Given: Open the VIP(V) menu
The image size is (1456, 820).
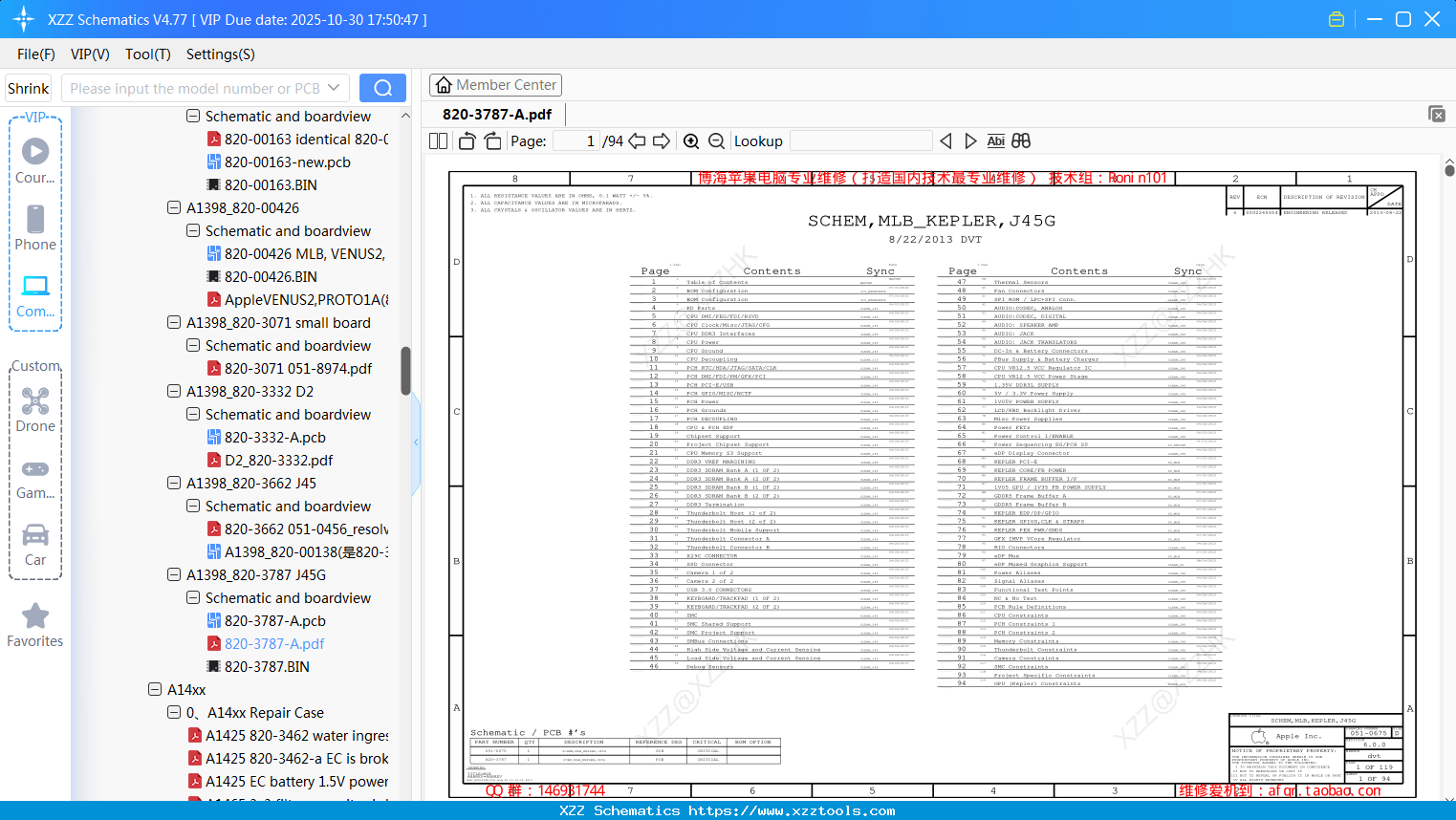Looking at the screenshot, I should [90, 54].
